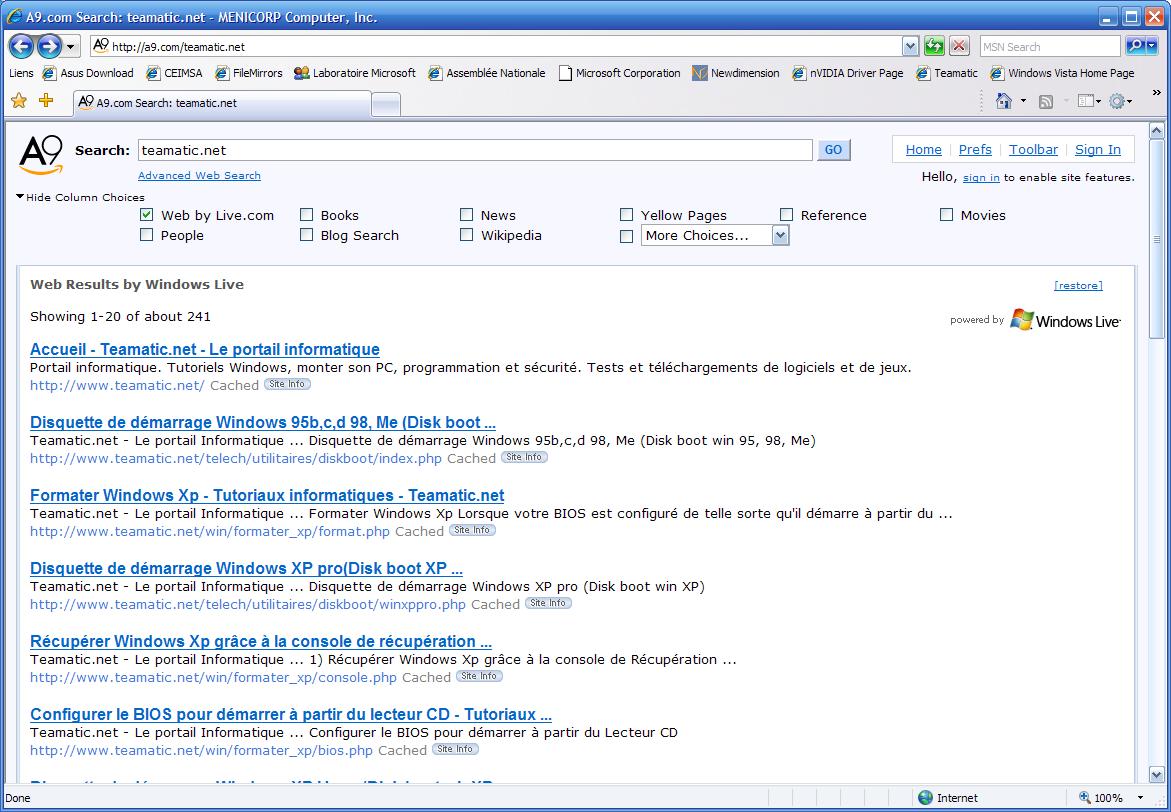This screenshot has height=812, width=1171.
Task: Select the A9.com Search tab
Action: [222, 103]
